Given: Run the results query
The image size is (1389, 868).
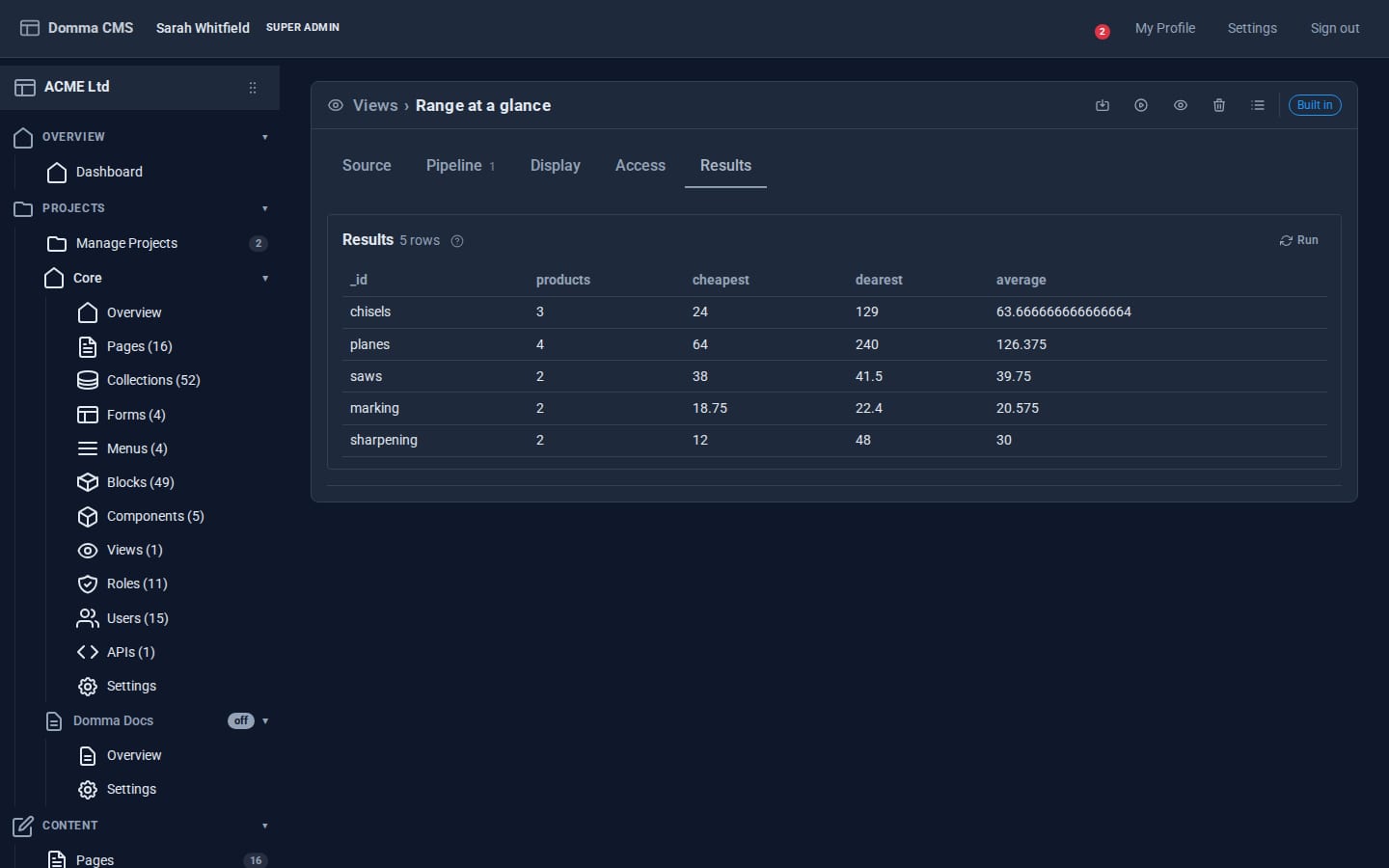Looking at the screenshot, I should point(1298,240).
